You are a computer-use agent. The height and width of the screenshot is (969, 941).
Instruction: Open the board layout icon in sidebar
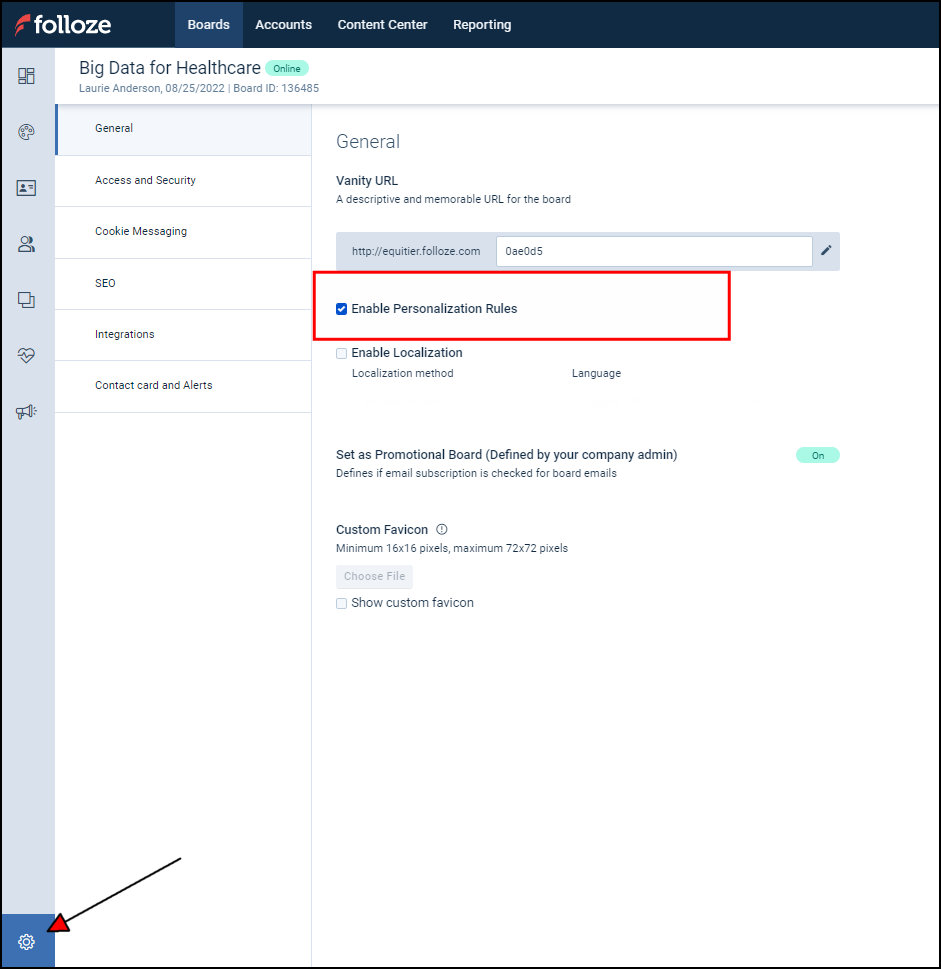click(x=27, y=76)
